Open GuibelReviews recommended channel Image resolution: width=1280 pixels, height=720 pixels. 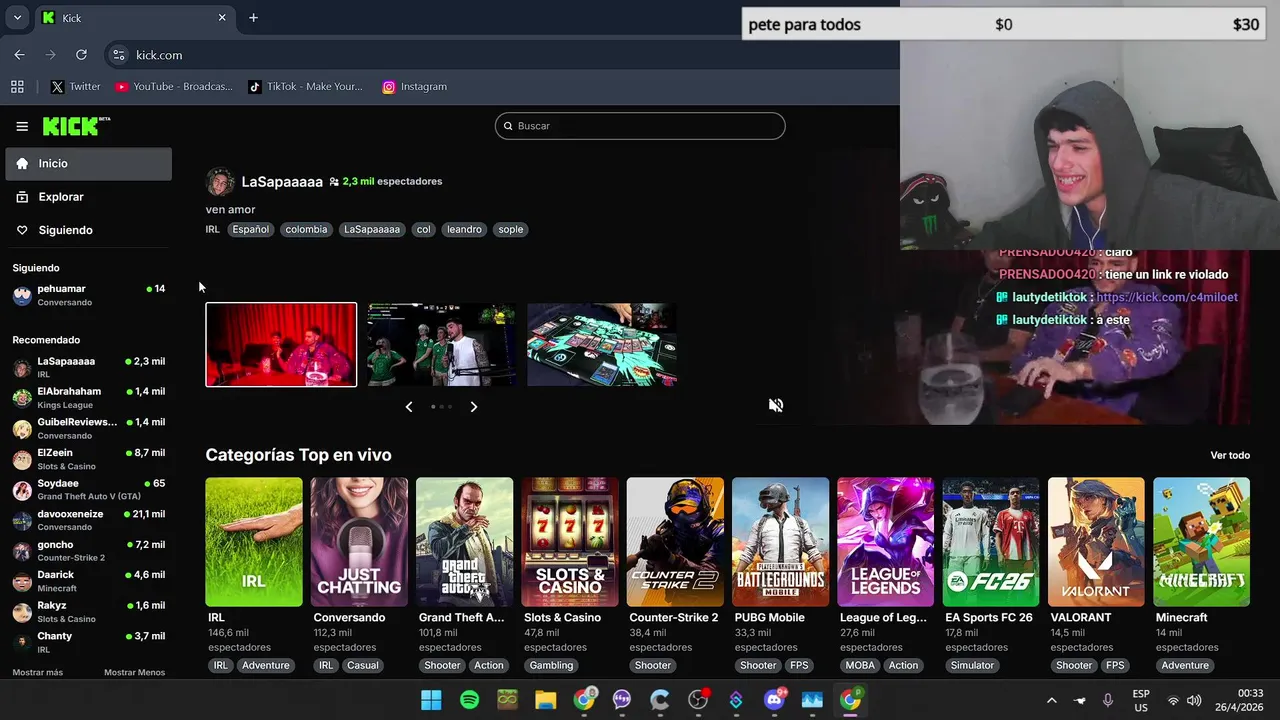[x=89, y=428]
